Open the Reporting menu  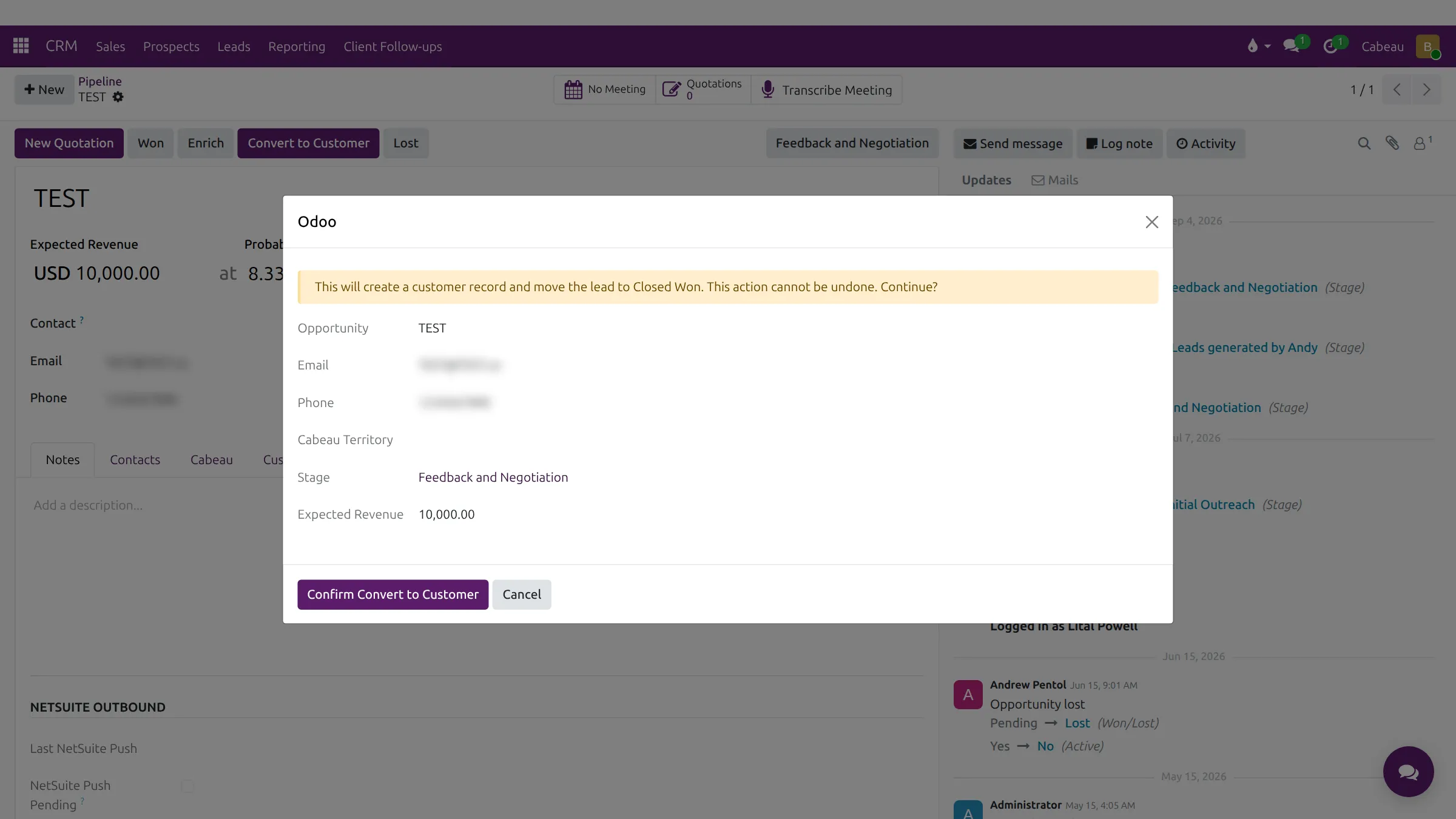point(297,46)
